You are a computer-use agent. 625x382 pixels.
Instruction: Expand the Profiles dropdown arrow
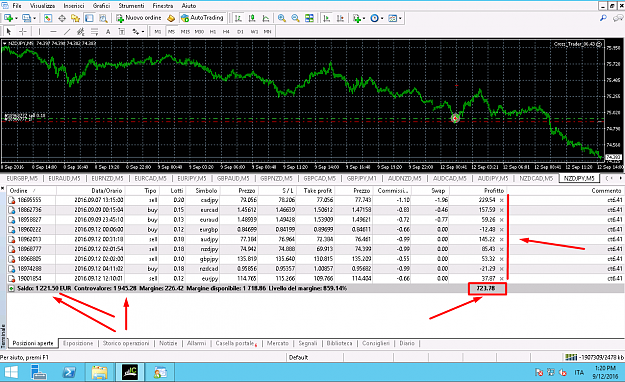click(x=34, y=18)
